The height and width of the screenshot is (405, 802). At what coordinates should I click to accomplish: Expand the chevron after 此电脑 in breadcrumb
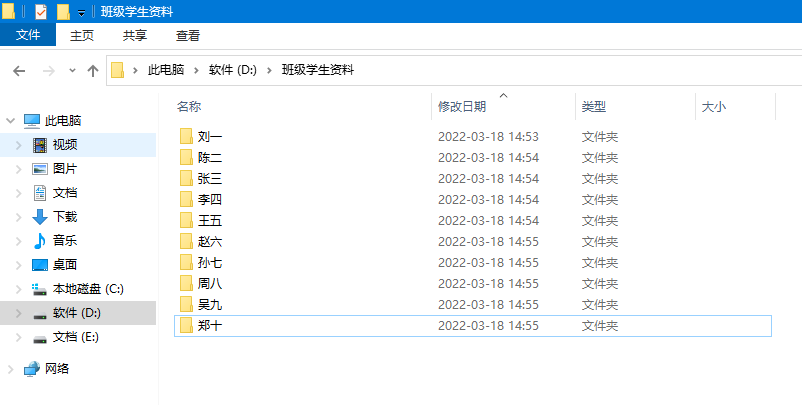196,71
